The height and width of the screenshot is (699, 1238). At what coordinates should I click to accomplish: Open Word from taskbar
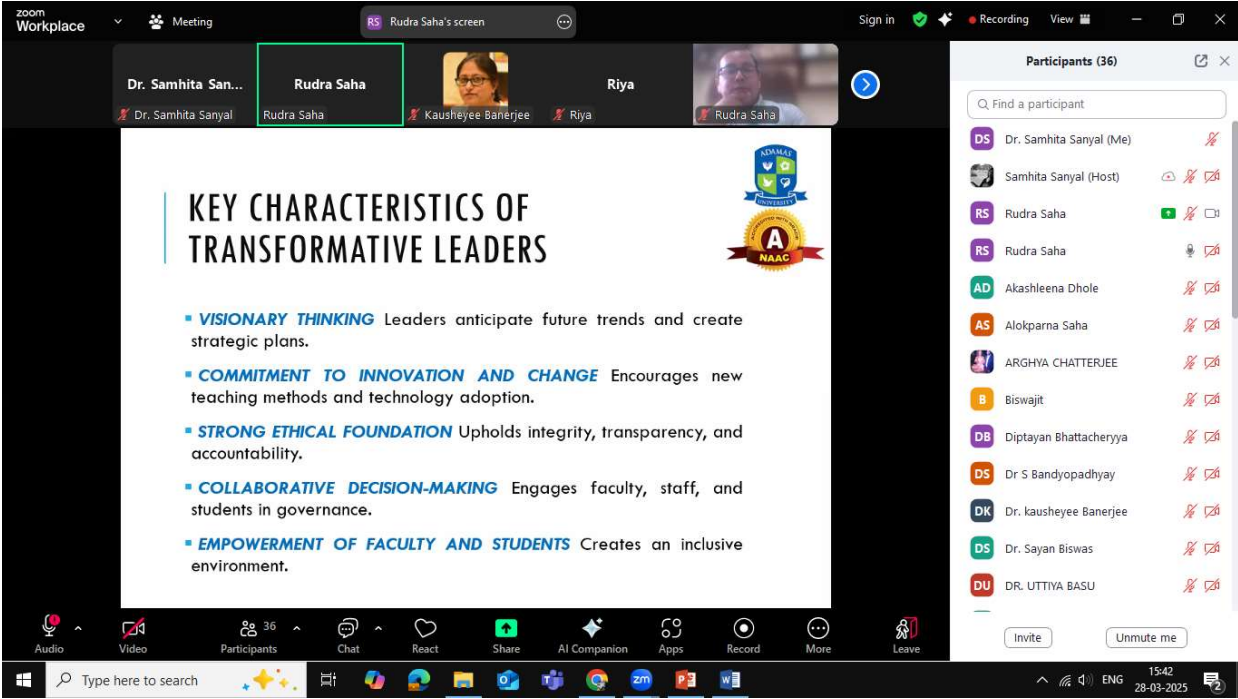[x=730, y=680]
